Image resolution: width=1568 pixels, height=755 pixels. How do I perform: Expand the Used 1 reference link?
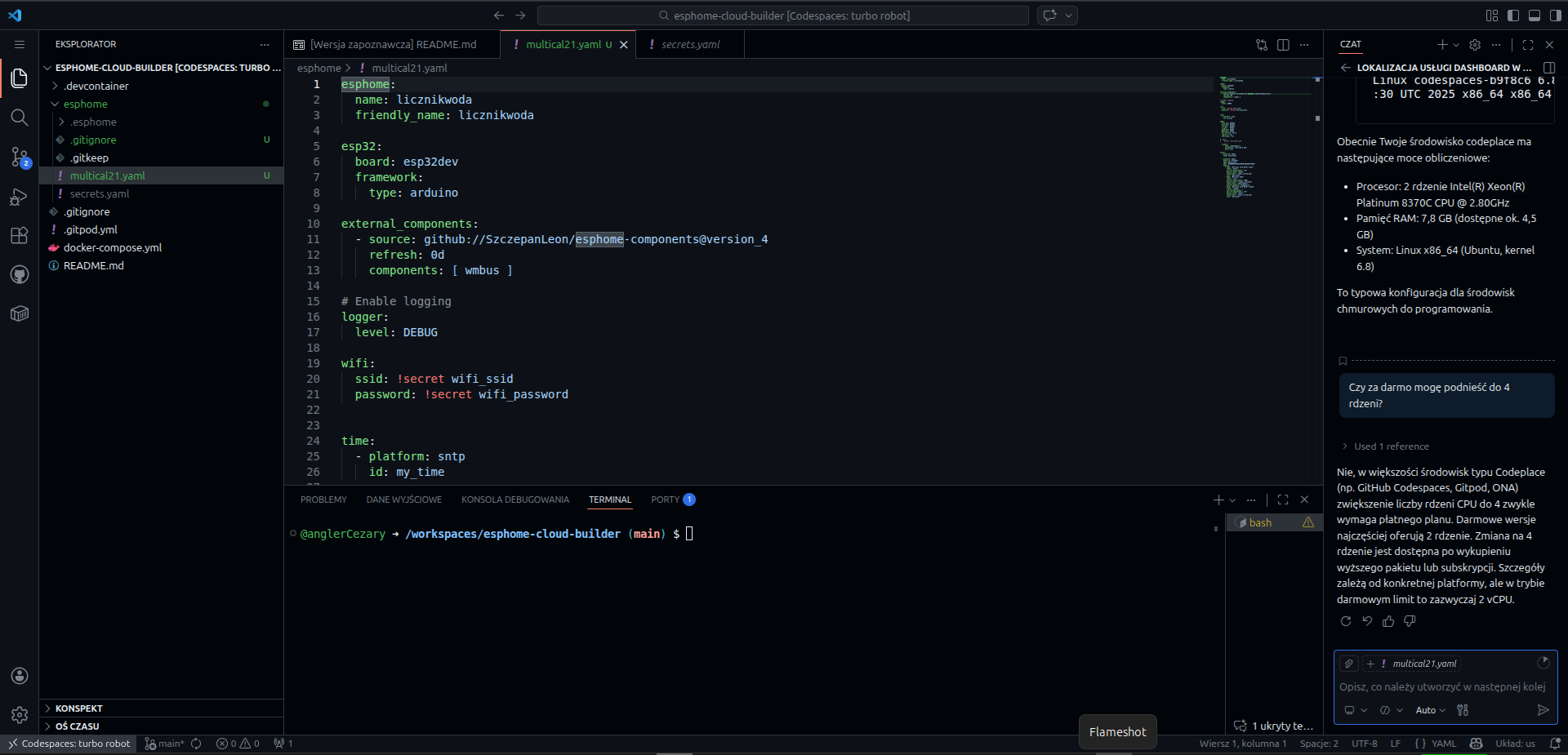point(1391,446)
